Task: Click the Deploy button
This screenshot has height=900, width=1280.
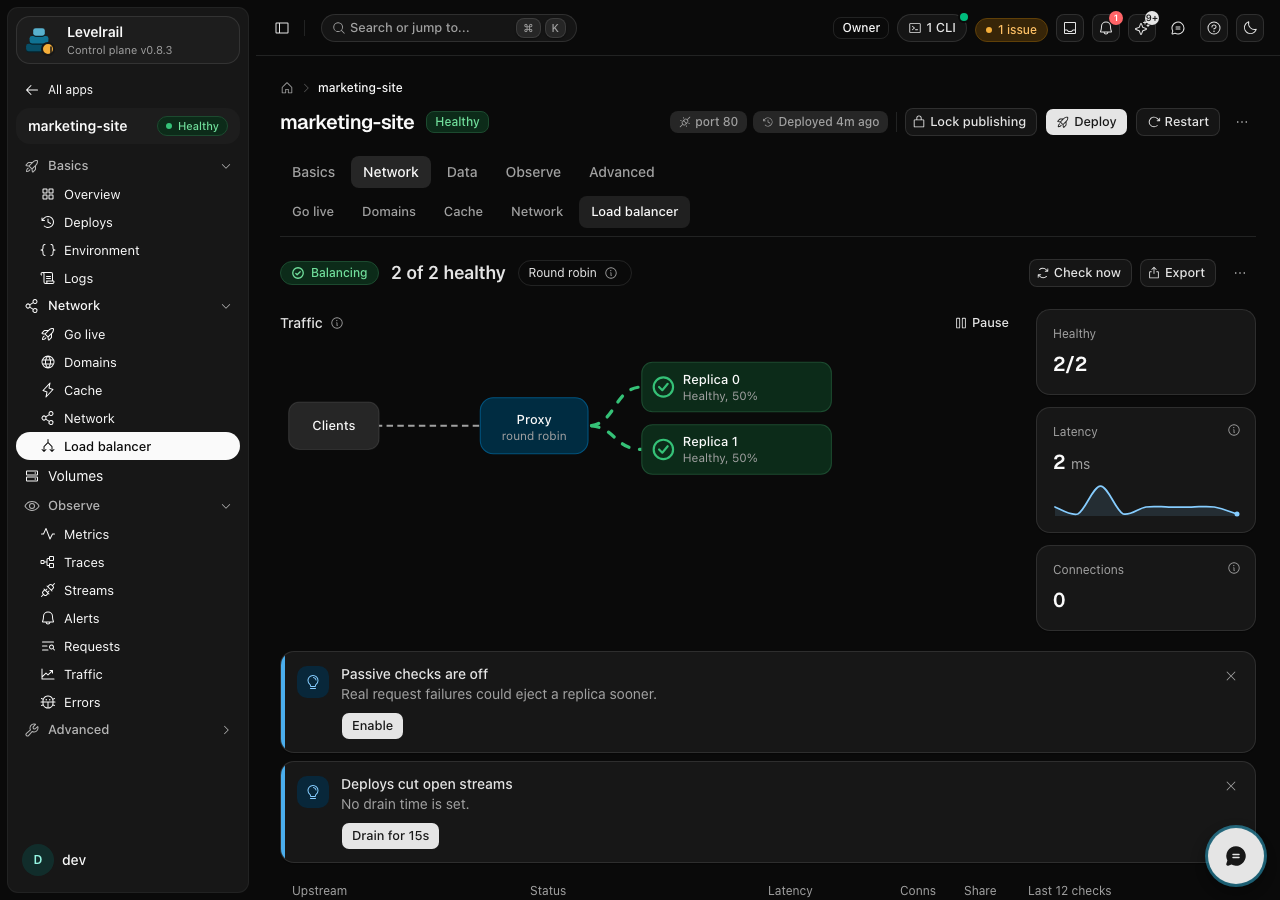Action: pos(1086,122)
